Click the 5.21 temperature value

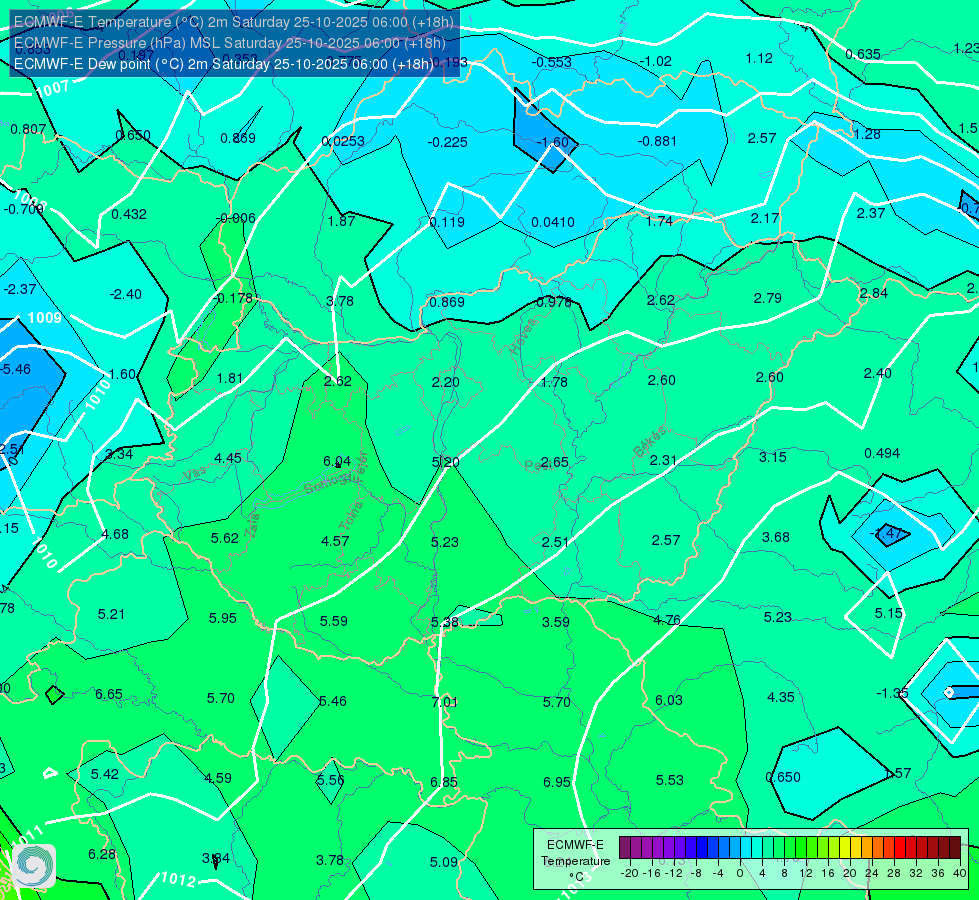112,615
